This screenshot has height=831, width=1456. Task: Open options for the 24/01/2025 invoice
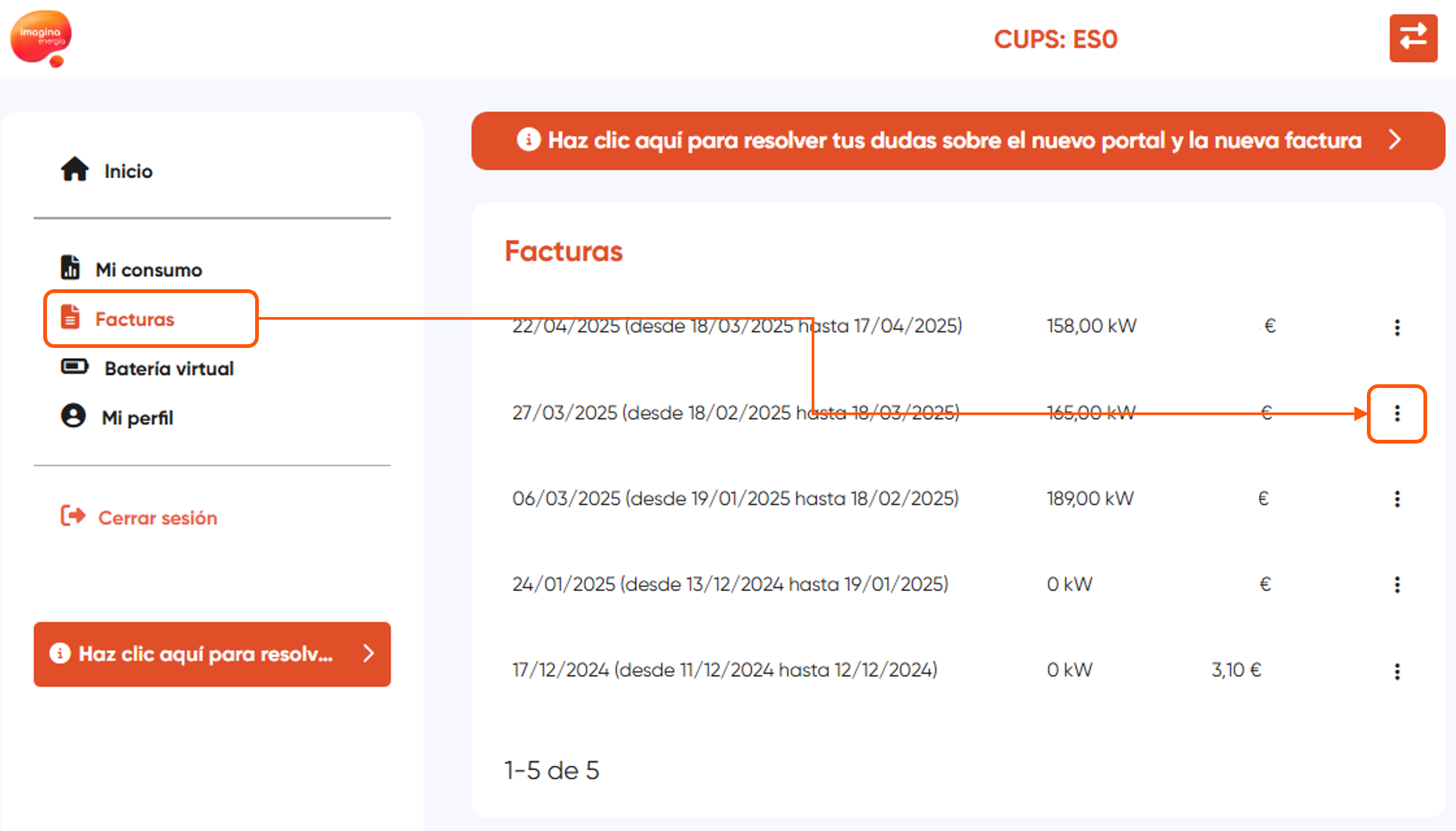1397,584
